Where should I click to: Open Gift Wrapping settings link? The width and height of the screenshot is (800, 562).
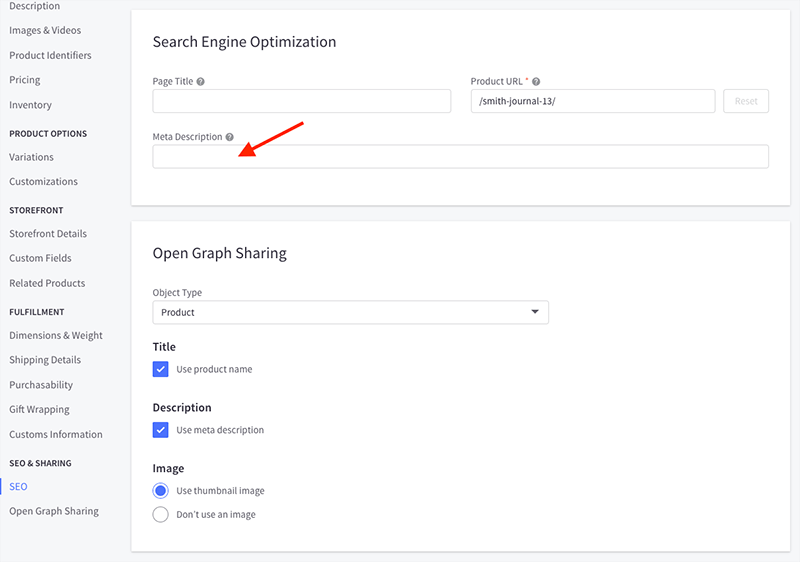pyautogui.click(x=39, y=409)
